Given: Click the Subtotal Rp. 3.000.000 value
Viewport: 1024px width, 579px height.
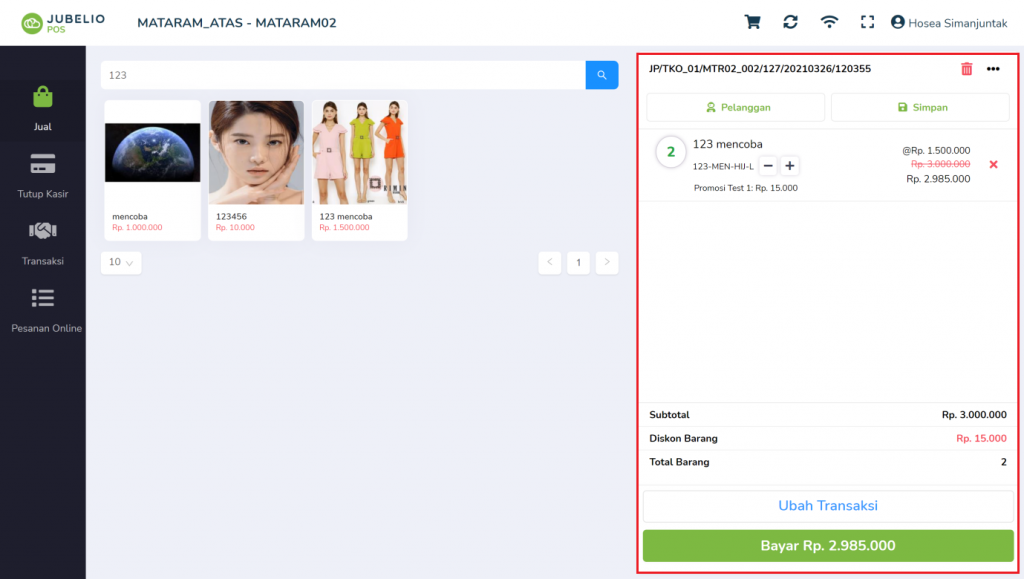Looking at the screenshot, I should 974,415.
